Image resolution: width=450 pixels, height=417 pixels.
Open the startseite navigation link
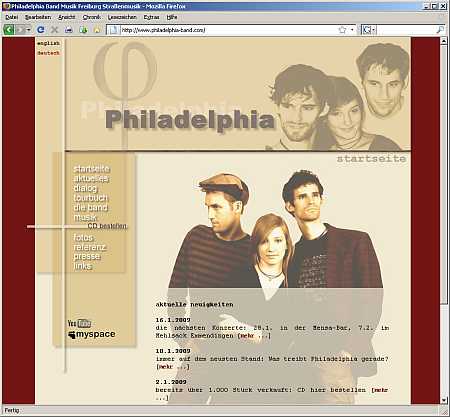coord(92,169)
